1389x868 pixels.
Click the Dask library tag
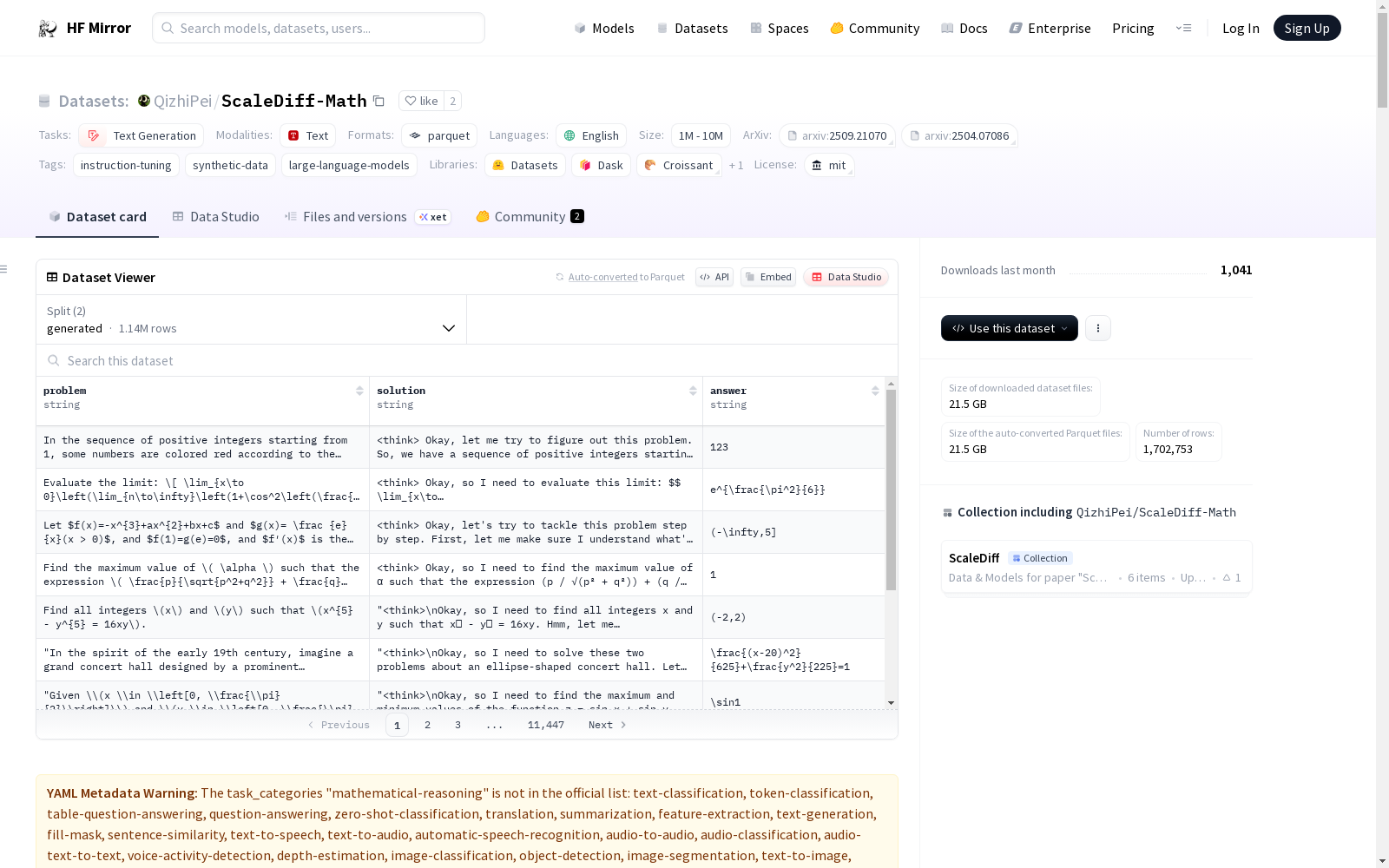pyautogui.click(x=602, y=165)
